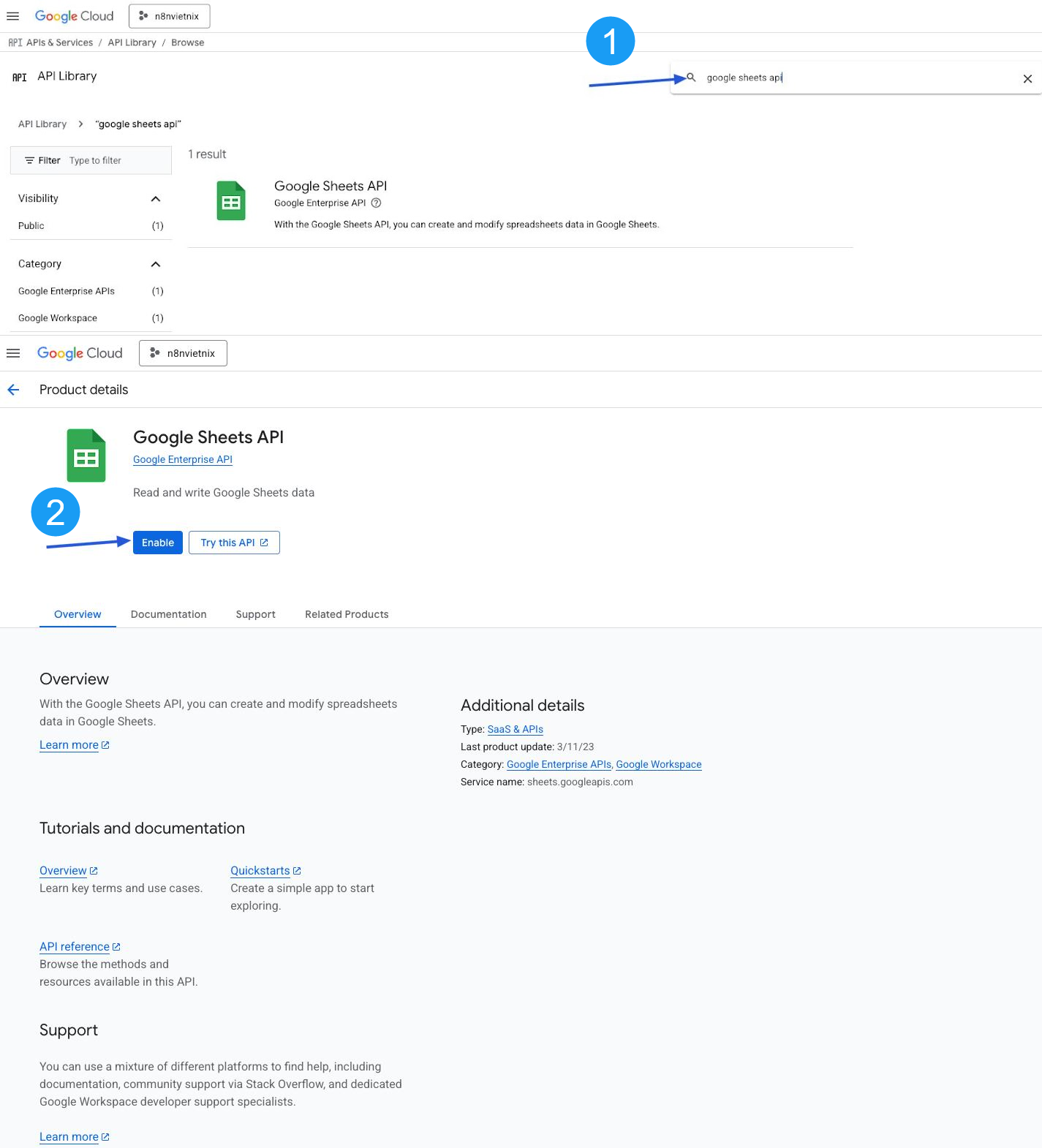Open n8nvietnix project picker in top header
This screenshot has width=1042, height=1148.
click(170, 16)
